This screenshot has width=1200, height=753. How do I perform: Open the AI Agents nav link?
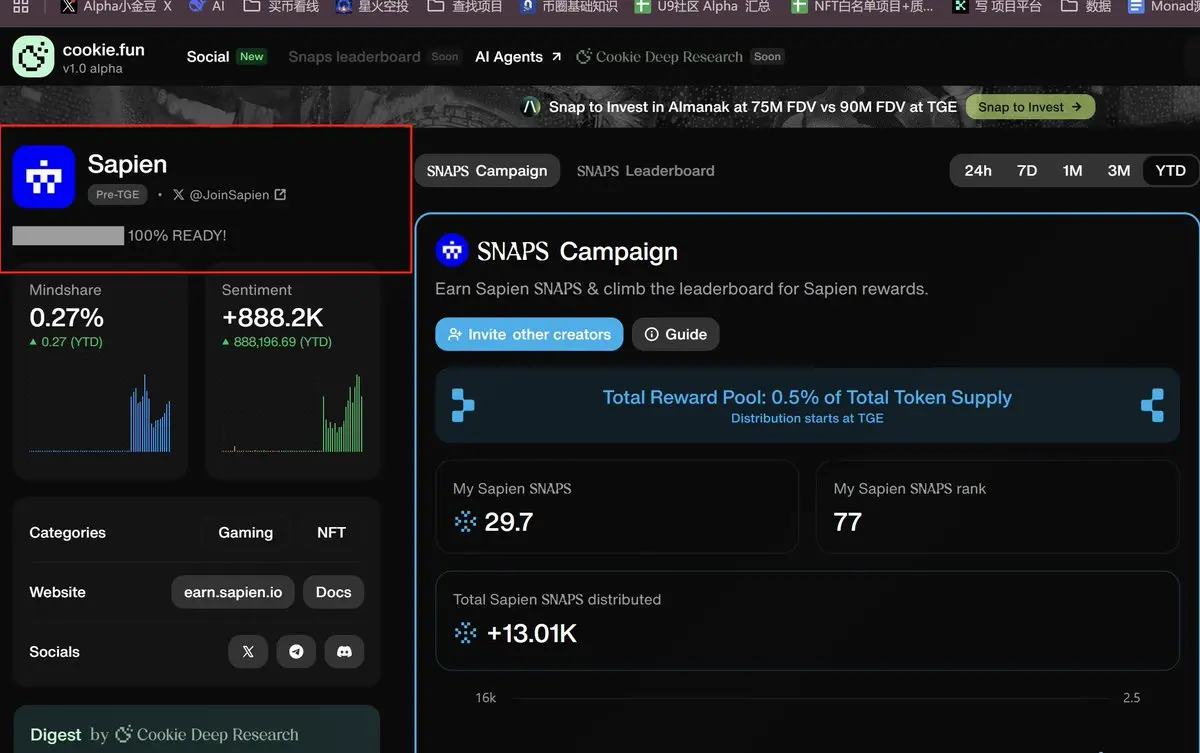(x=518, y=57)
